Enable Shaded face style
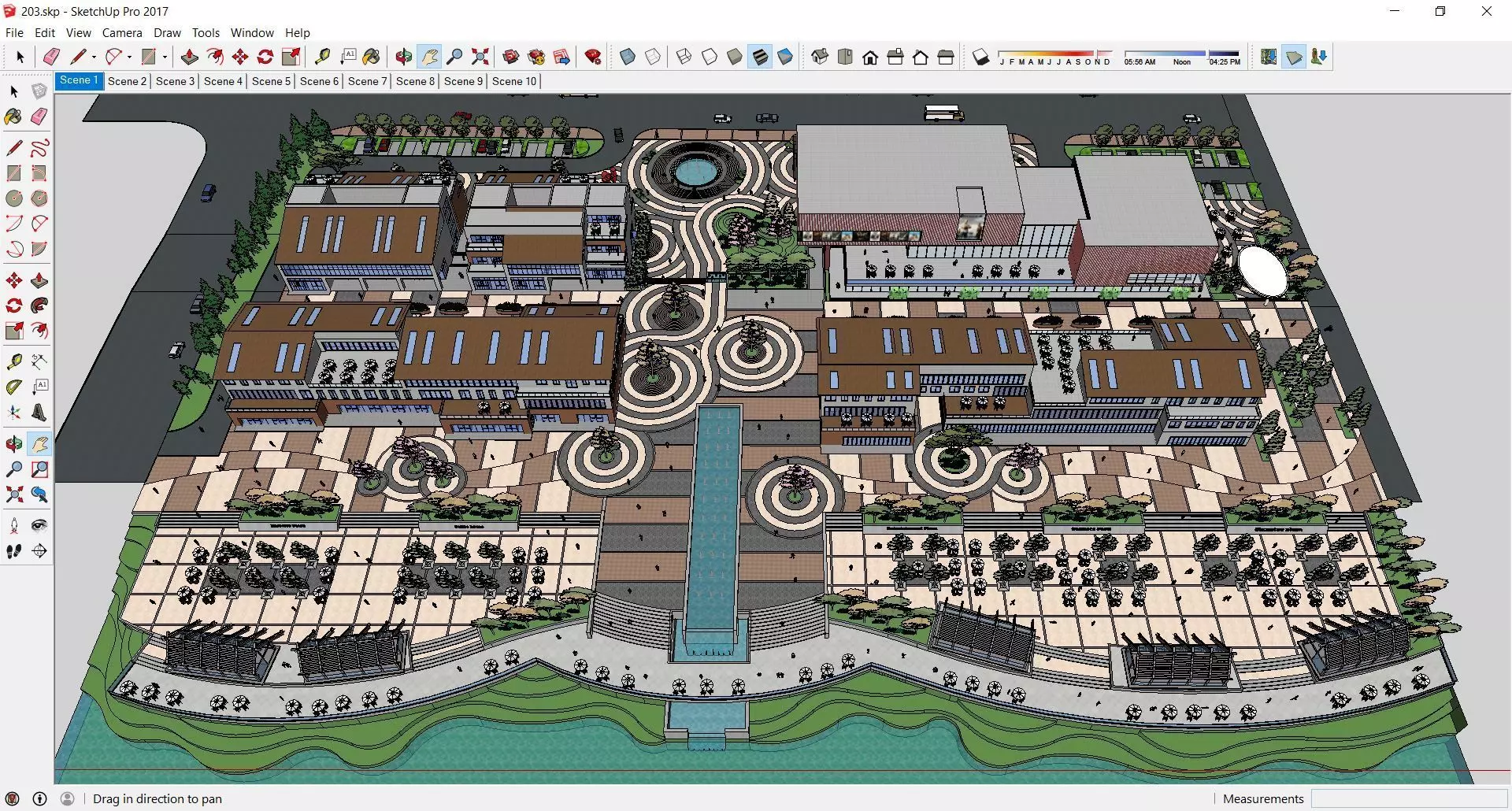The height and width of the screenshot is (811, 1512). click(735, 57)
